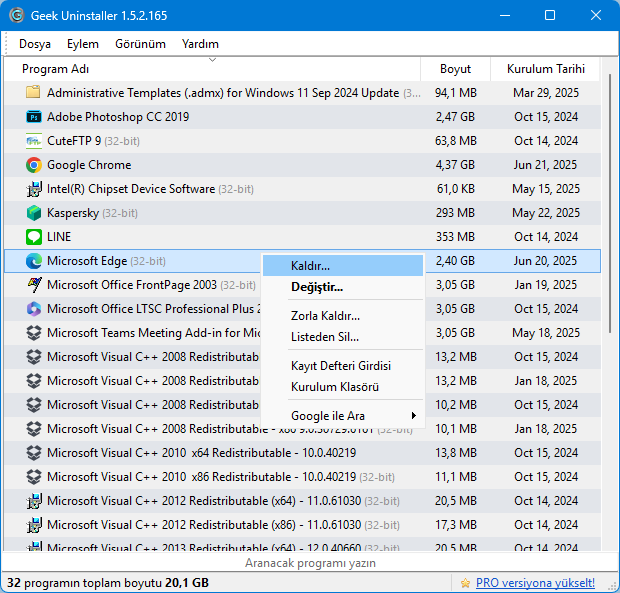Click the Kaspersky green cube icon

coord(34,213)
